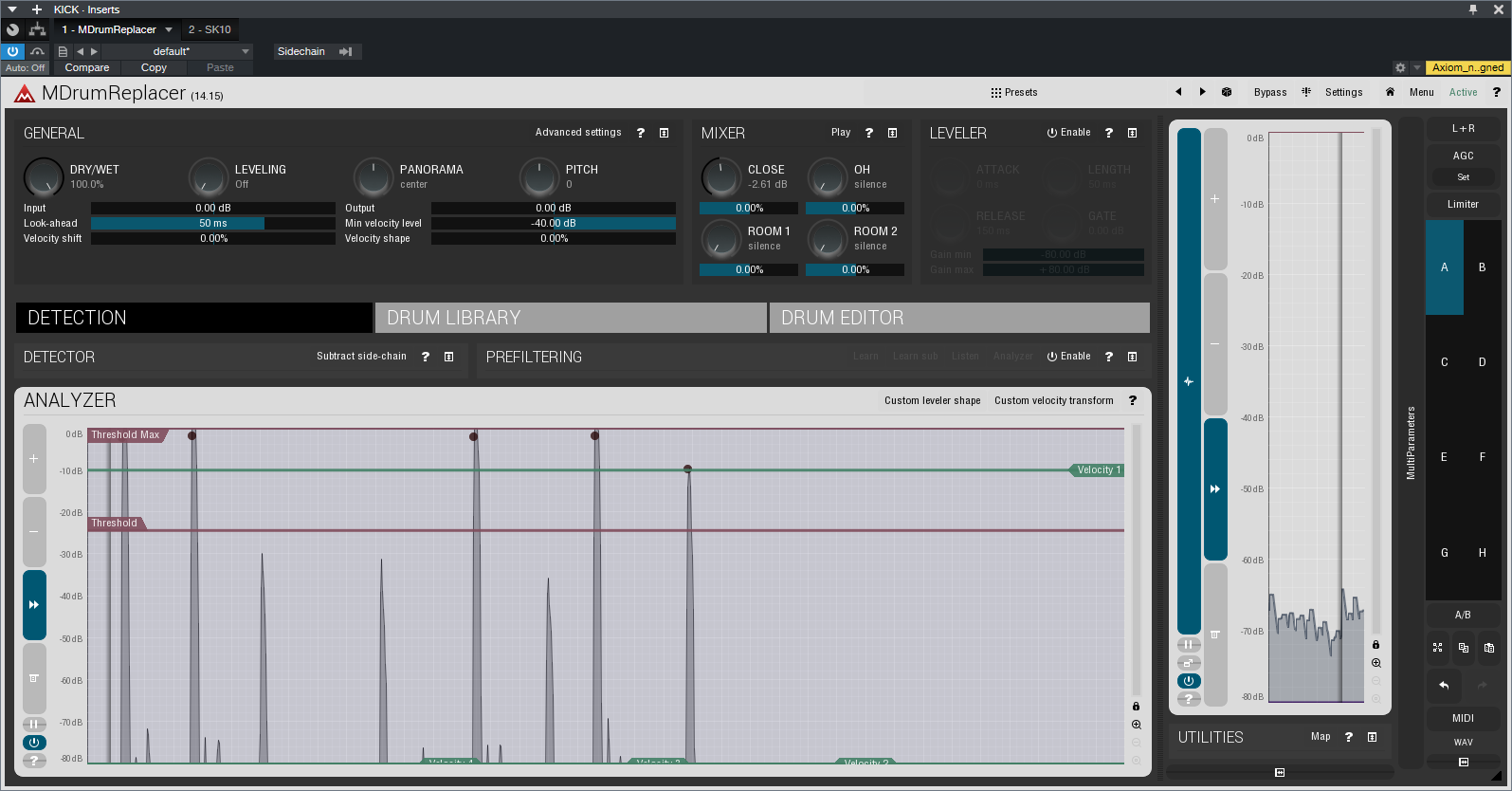Image resolution: width=1512 pixels, height=791 pixels.
Task: Click the Look-ahead 50 ms slider
Action: click(x=213, y=223)
